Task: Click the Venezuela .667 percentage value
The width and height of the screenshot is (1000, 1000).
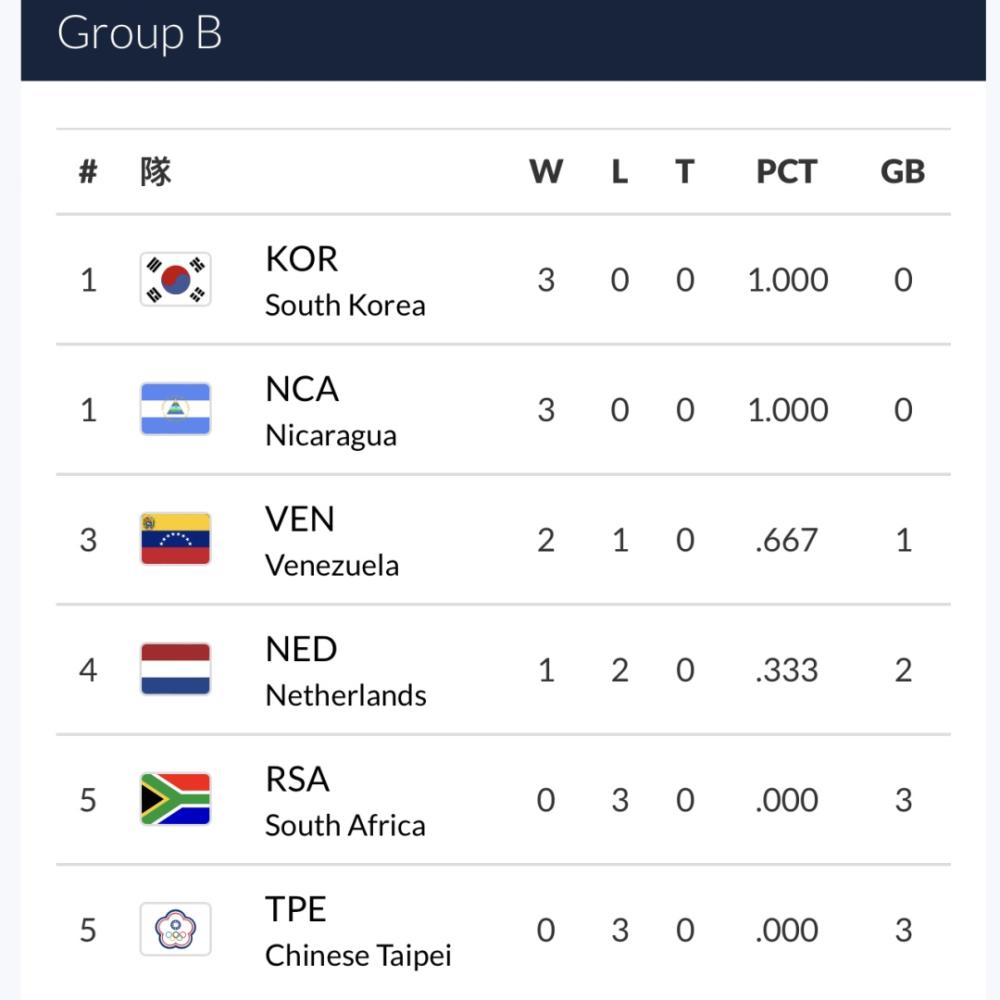Action: tap(786, 540)
